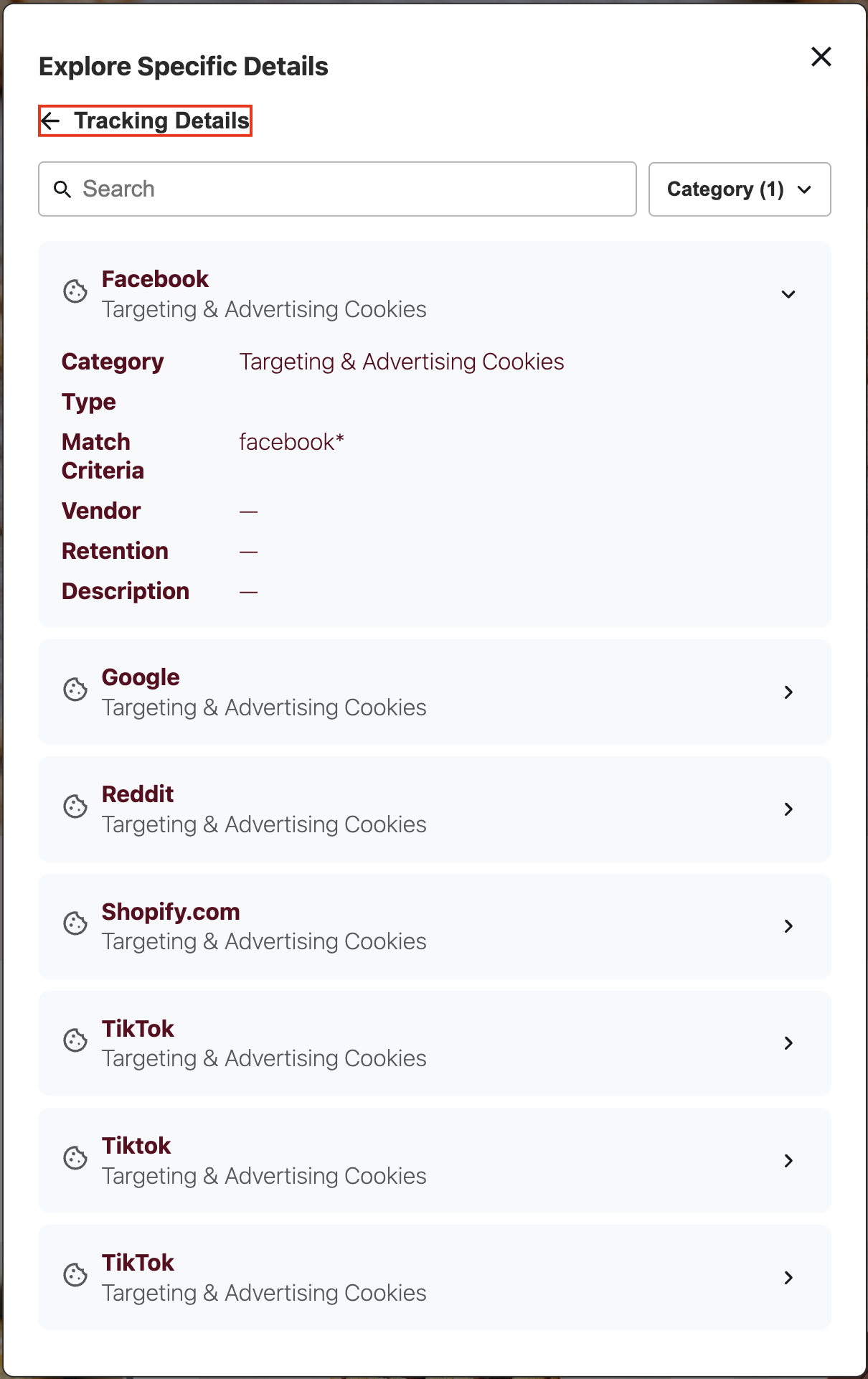Viewport: 868px width, 1379px height.
Task: Click the cookie icon beside the last TikTok entry
Action: 75,1276
